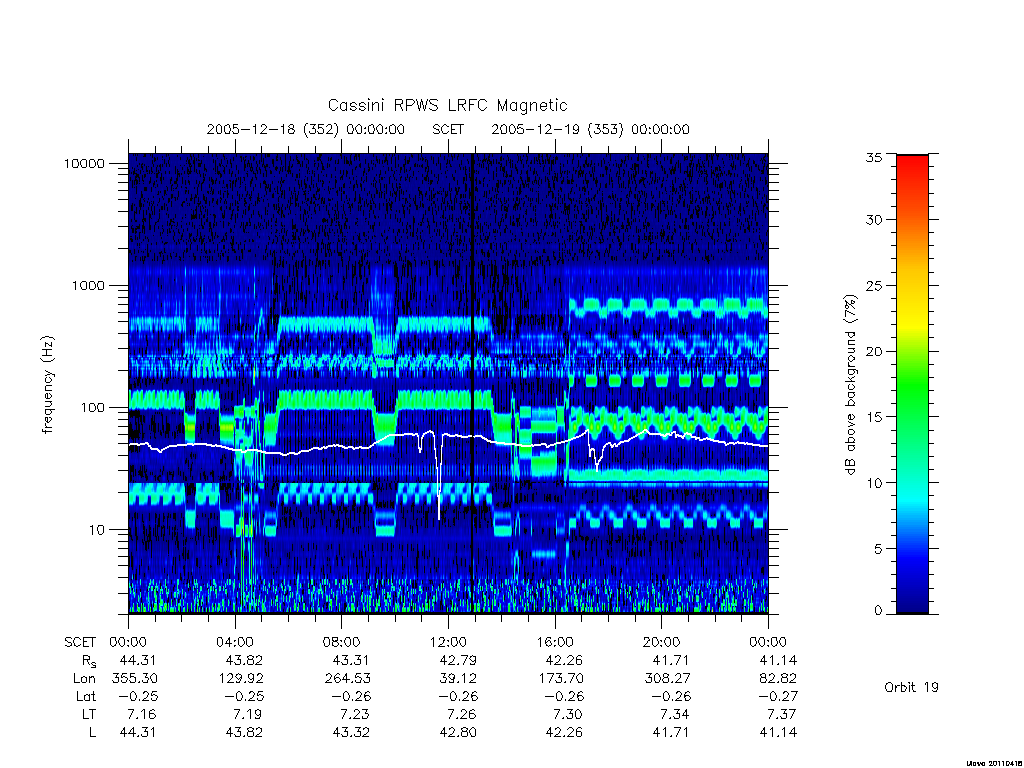This screenshot has width=1024, height=768.
Task: Click the local time value '7.16'
Action: 142,715
